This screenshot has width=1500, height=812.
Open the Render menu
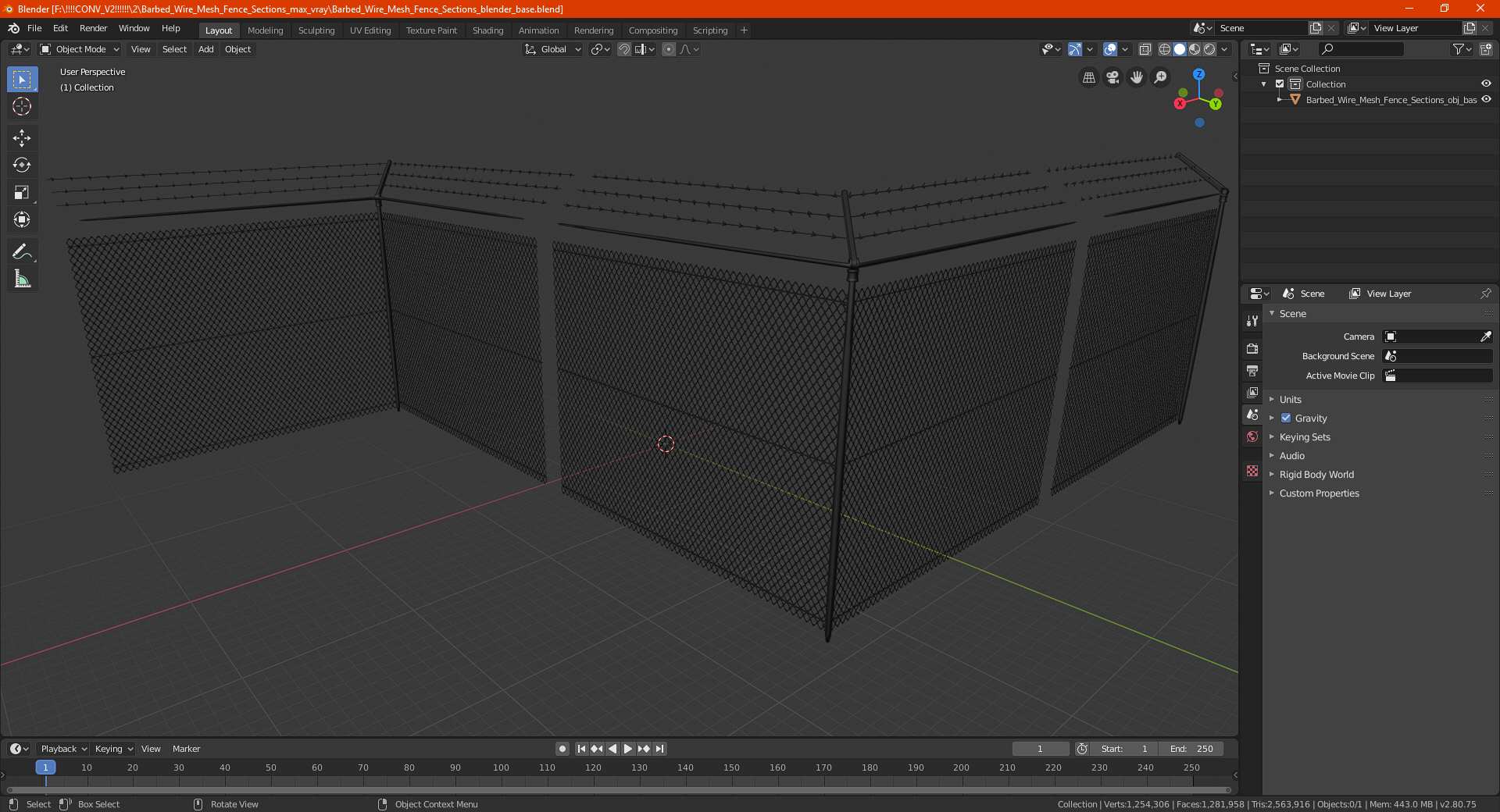[x=93, y=28]
